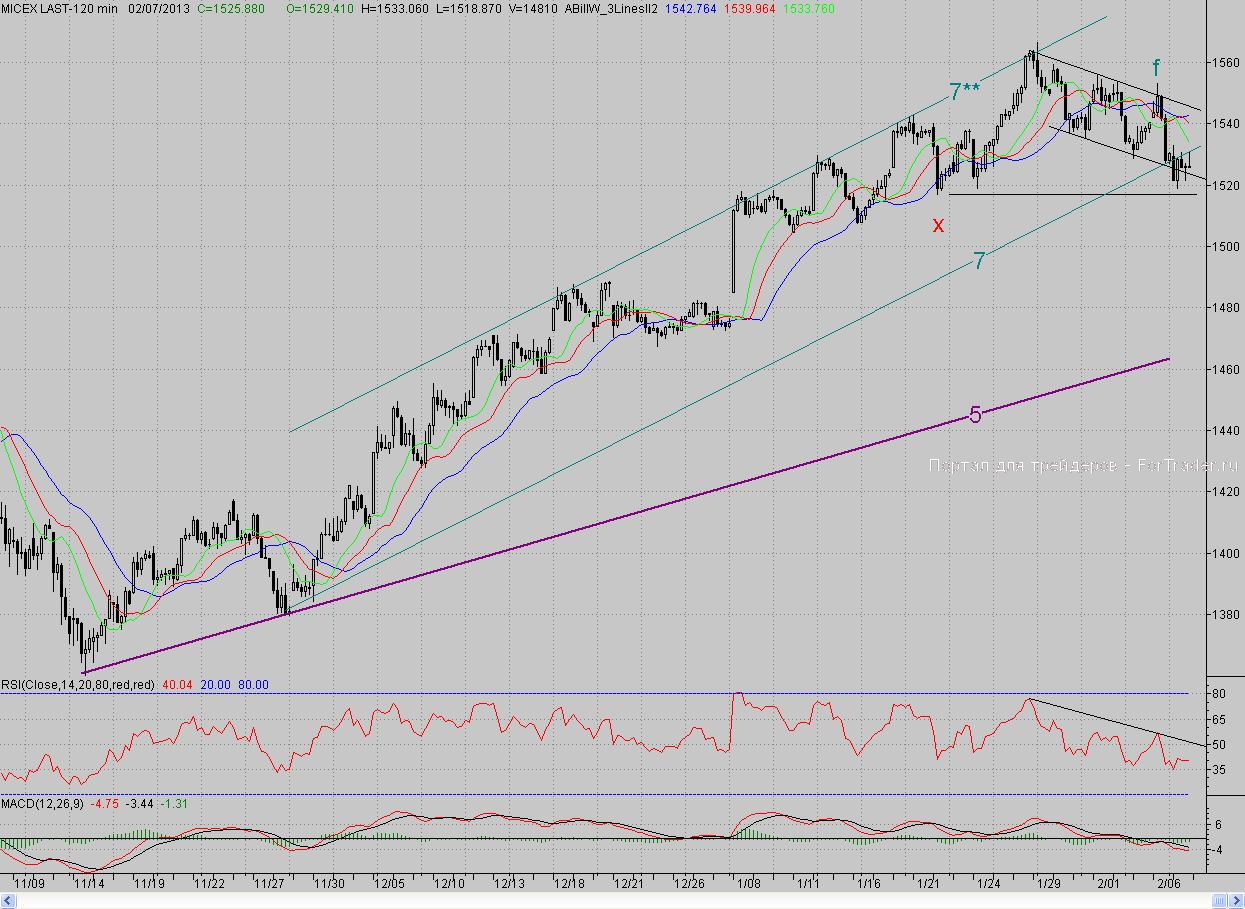
Task: Click the blue line value '1542.764'
Action: (x=691, y=8)
